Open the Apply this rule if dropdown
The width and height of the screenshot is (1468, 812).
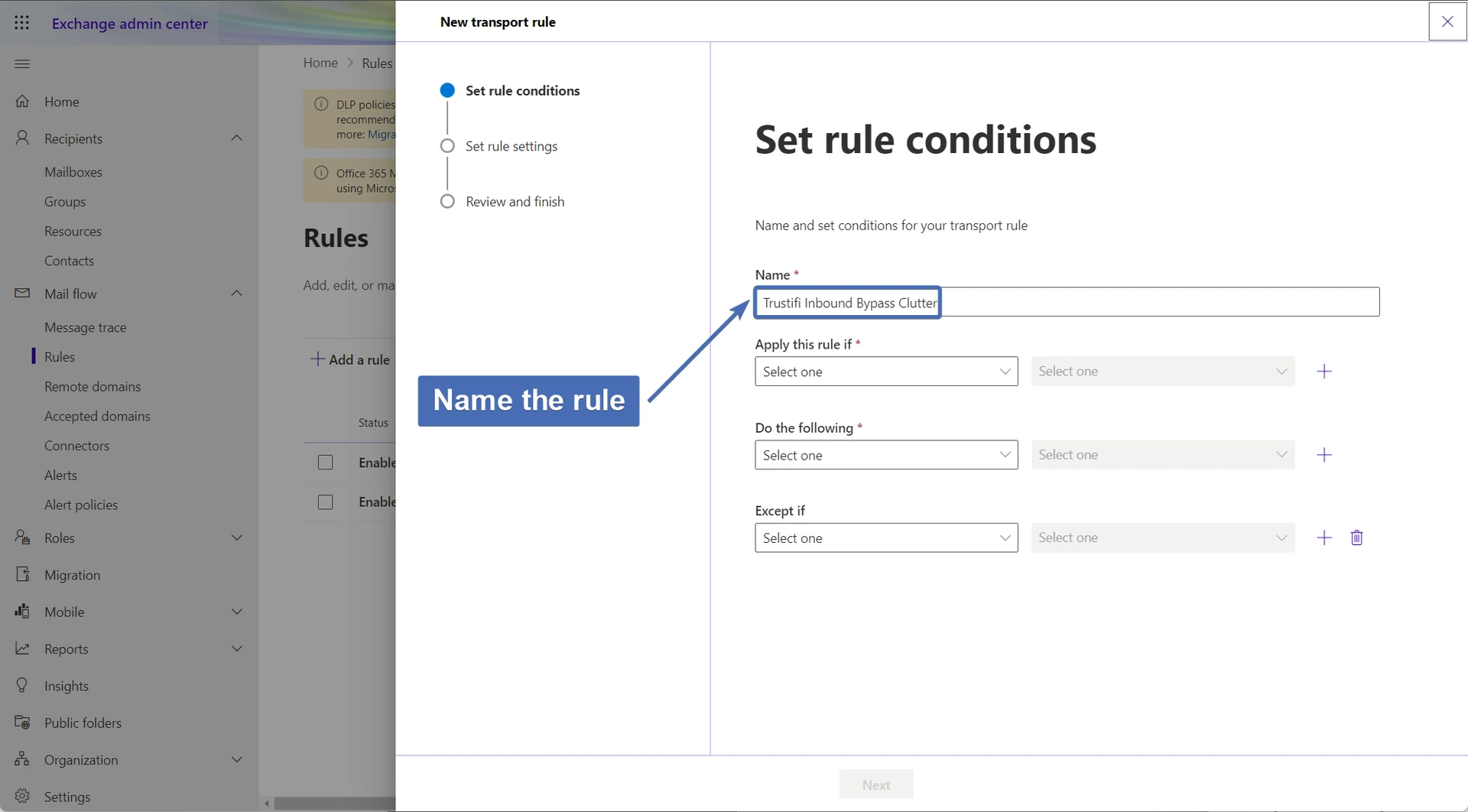[x=885, y=372]
